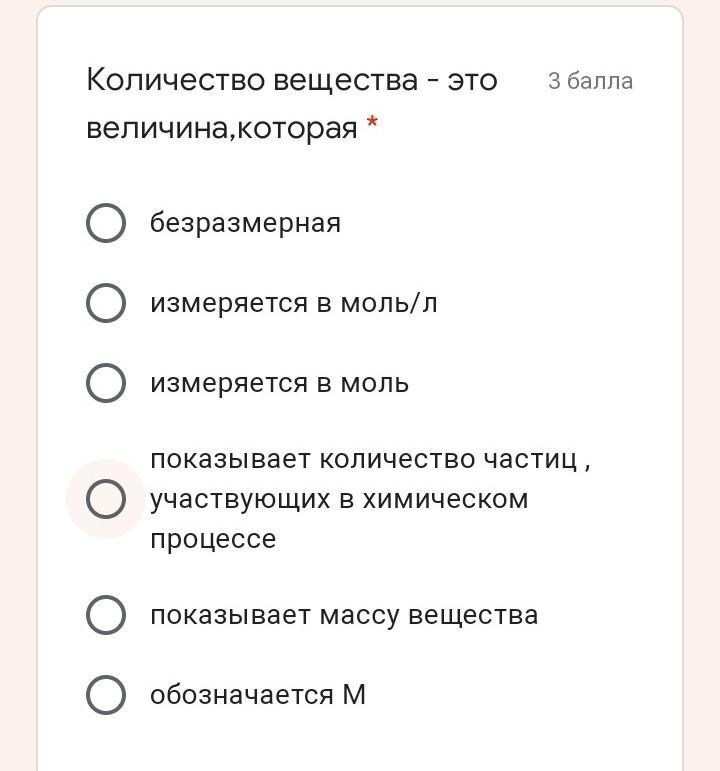
Task: Select the "безразмерная" radio circle
Action: point(106,223)
